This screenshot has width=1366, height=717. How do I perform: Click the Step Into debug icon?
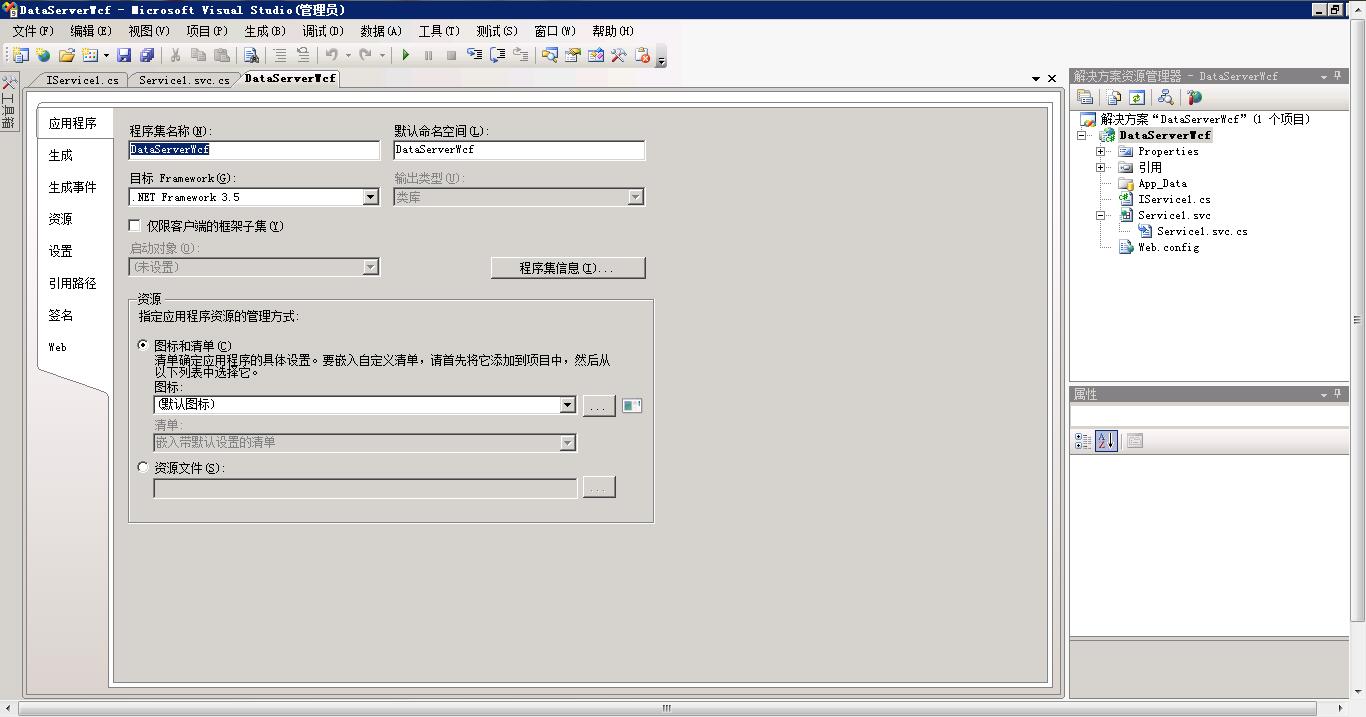coord(474,56)
